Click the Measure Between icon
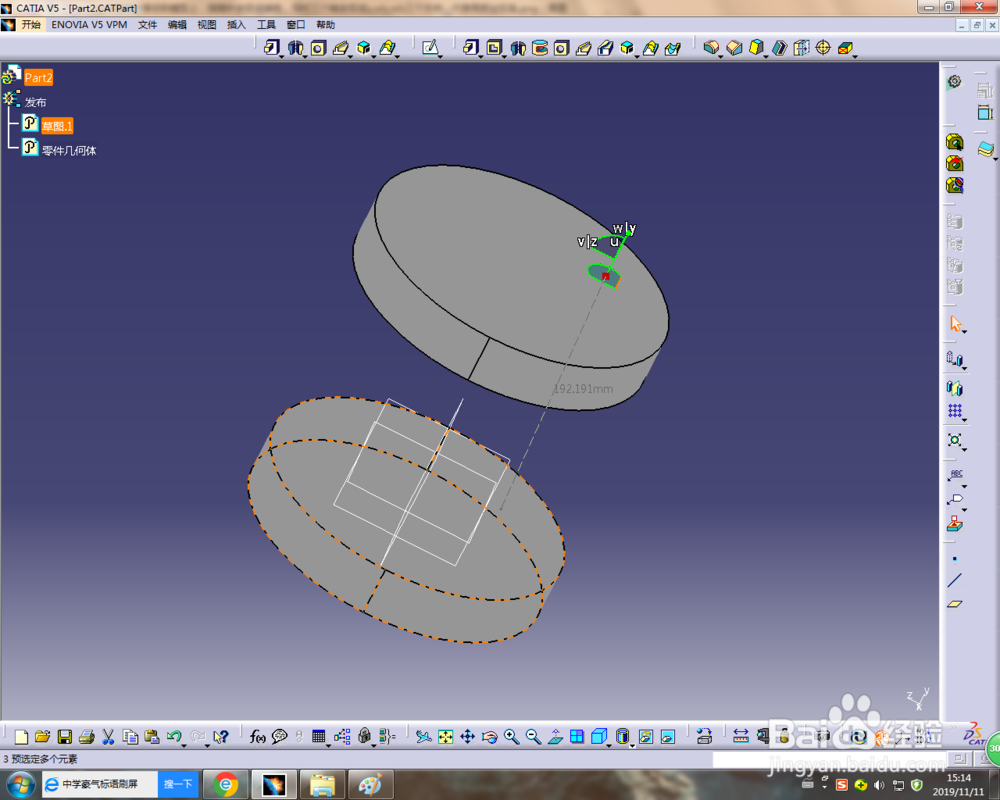The width and height of the screenshot is (1000, 800). [x=740, y=737]
